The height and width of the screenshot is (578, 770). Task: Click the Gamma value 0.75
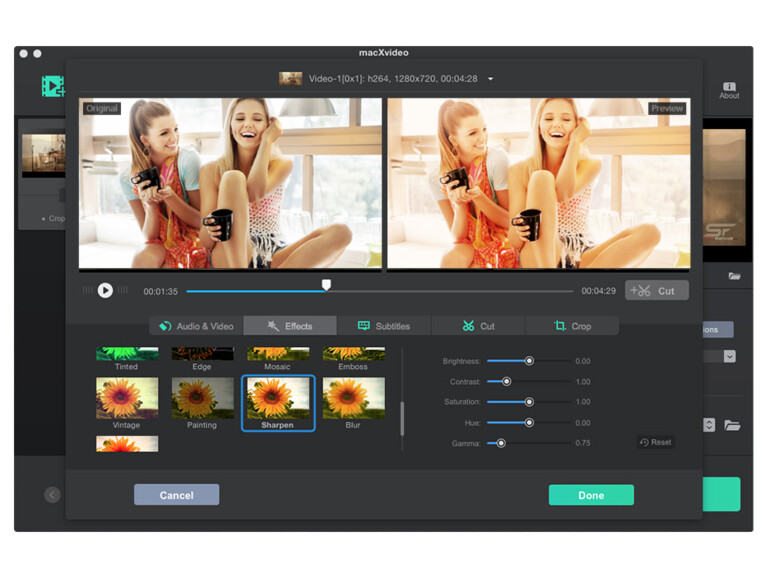click(x=583, y=443)
